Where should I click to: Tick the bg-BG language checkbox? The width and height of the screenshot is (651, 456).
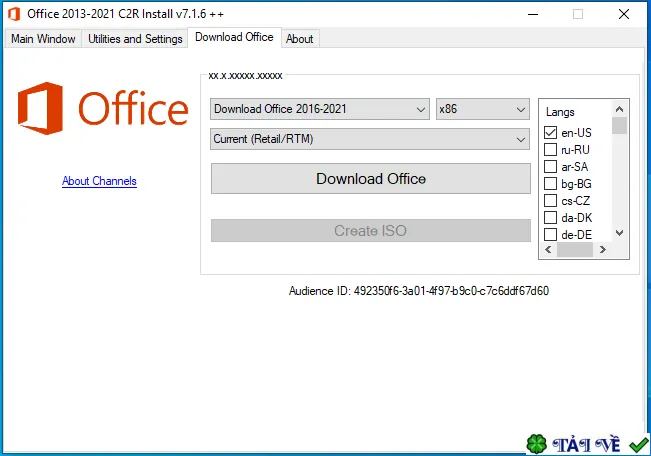pos(551,184)
